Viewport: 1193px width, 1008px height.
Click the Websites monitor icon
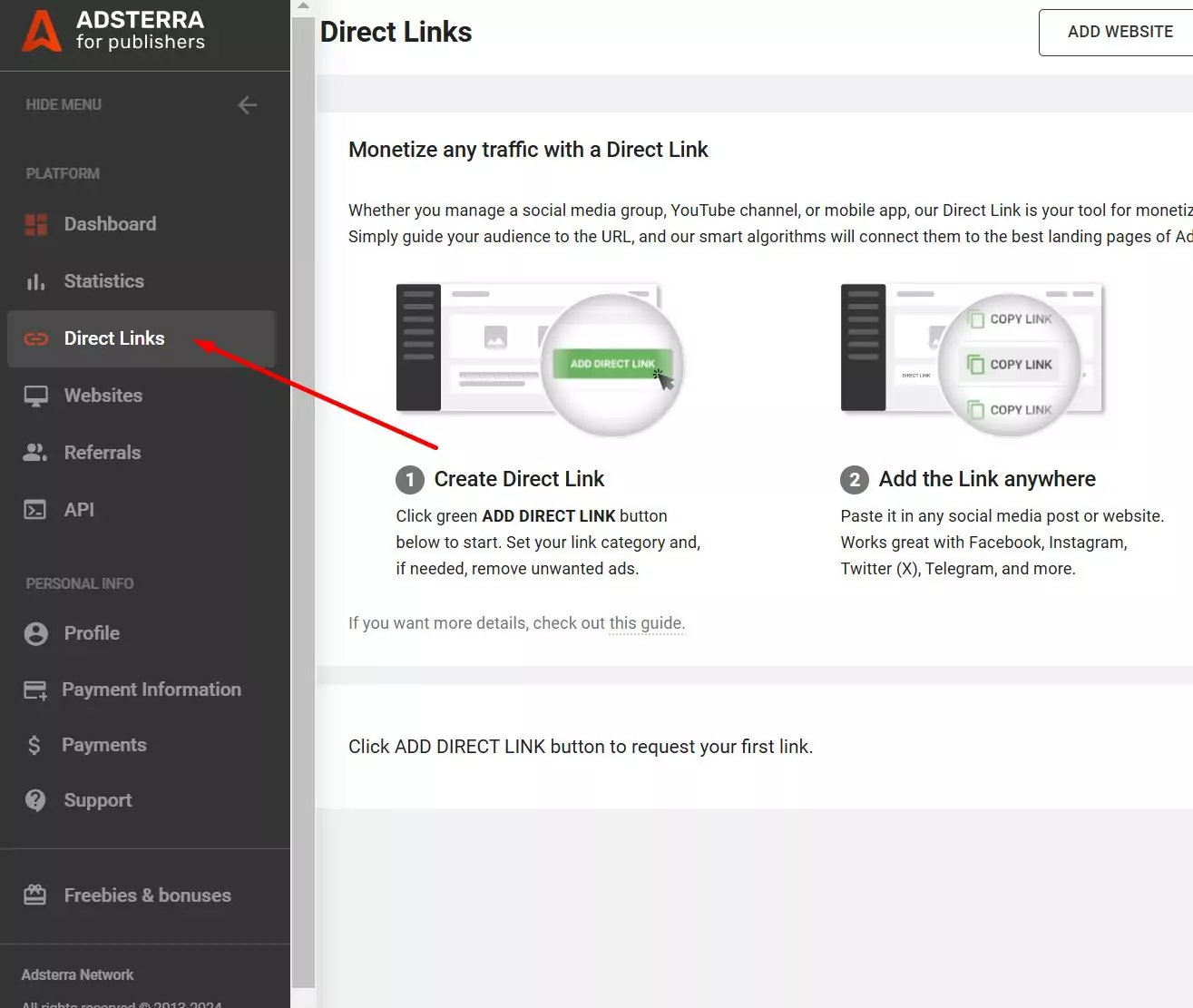coord(35,396)
